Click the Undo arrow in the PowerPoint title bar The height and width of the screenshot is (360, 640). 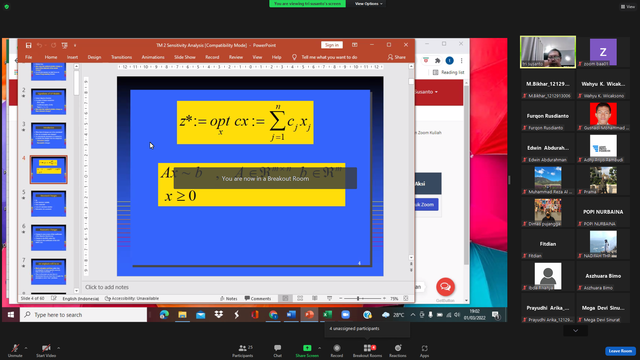tap(39, 45)
